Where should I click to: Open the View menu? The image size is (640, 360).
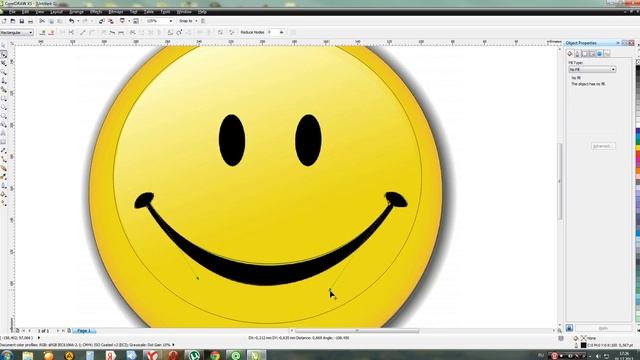[40, 12]
